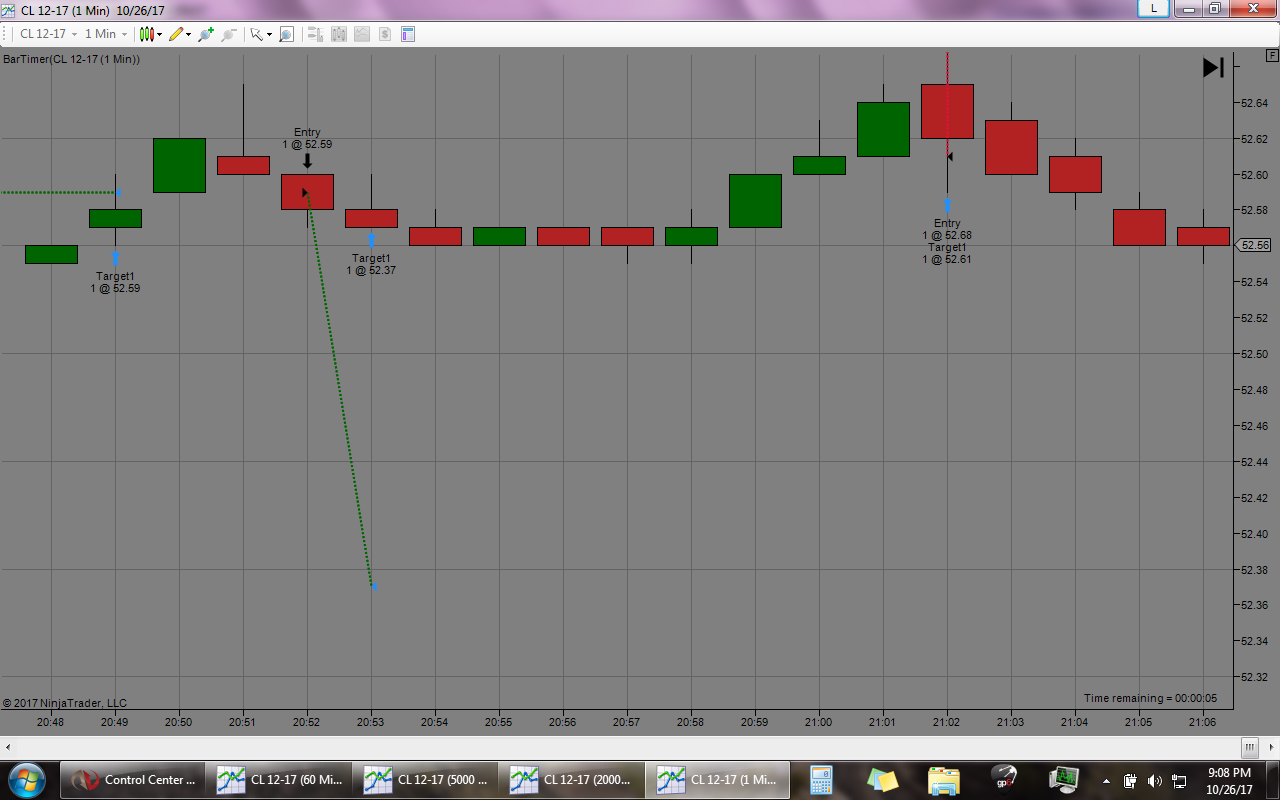
Task: Click the zoom frame magnifier icon
Action: tap(286, 34)
